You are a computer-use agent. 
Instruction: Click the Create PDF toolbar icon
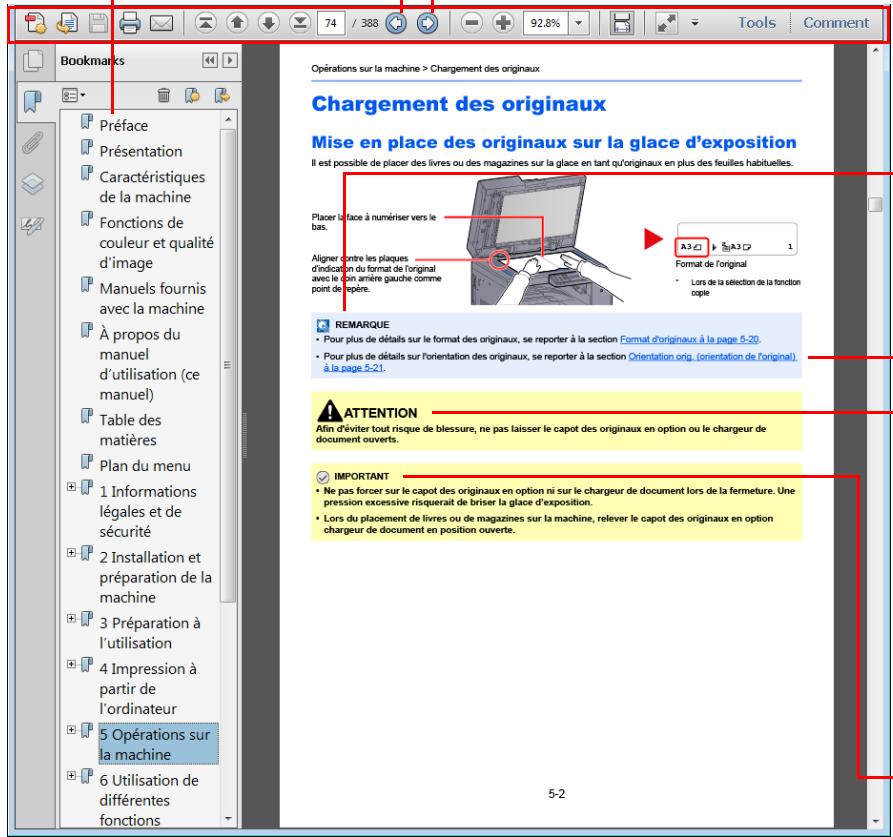35,23
